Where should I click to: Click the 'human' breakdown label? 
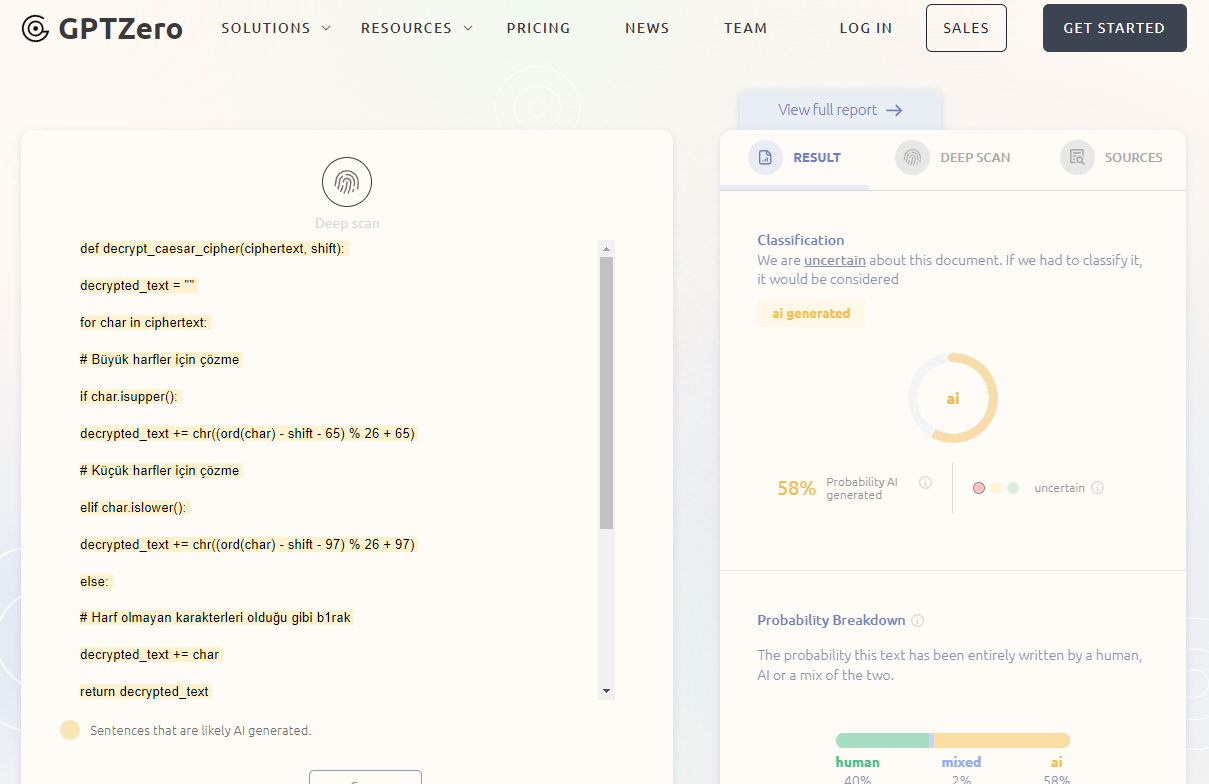coord(857,762)
